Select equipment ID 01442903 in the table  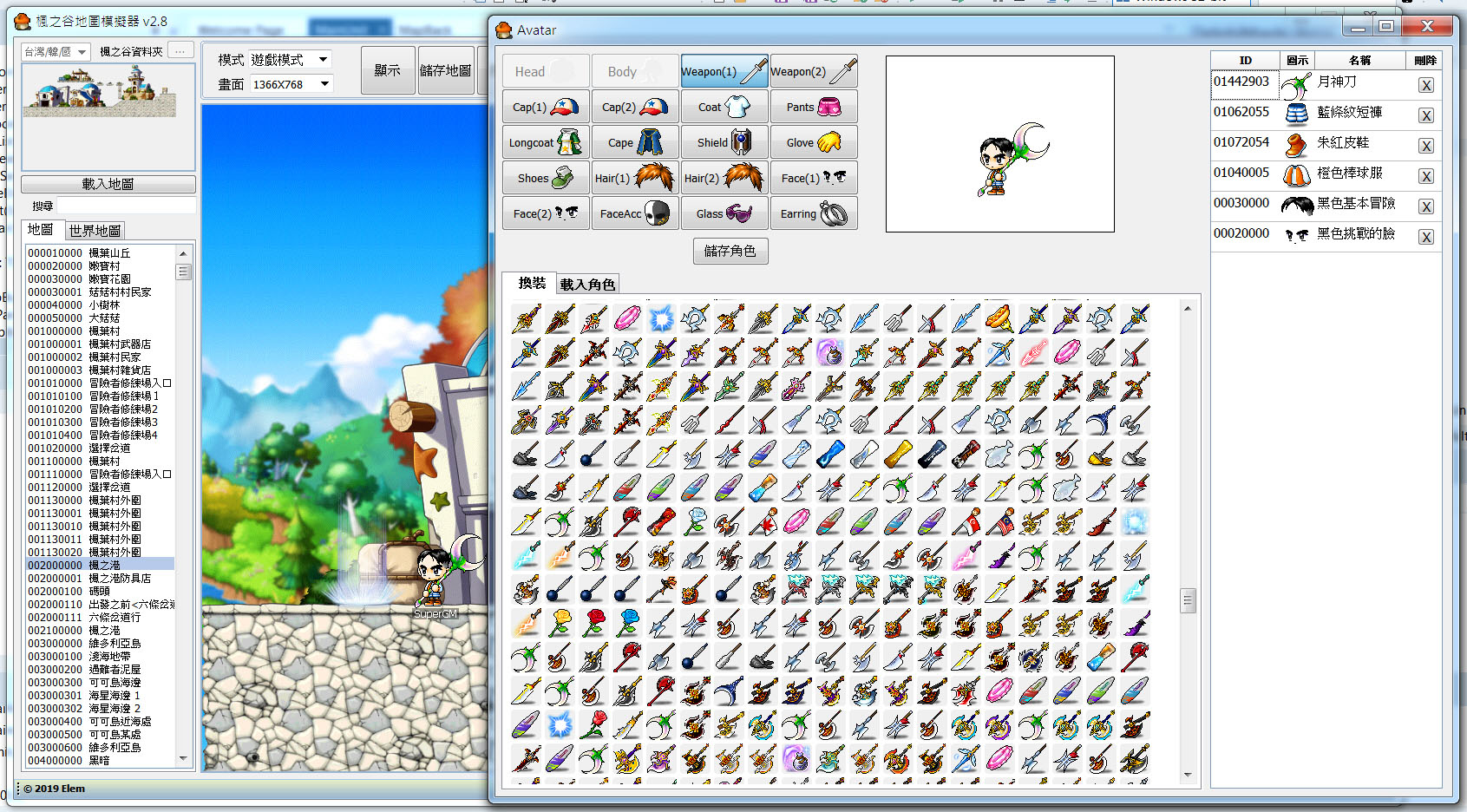pos(1245,83)
